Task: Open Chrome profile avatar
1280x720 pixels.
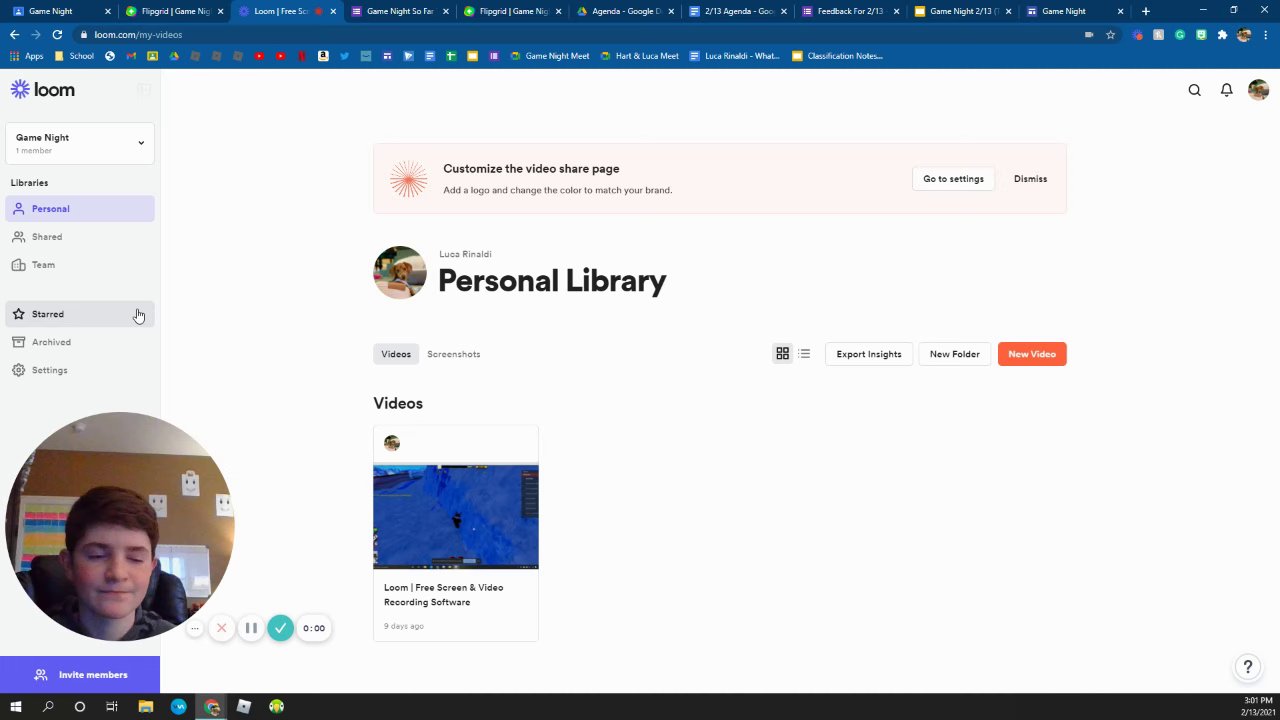Action: (1244, 35)
